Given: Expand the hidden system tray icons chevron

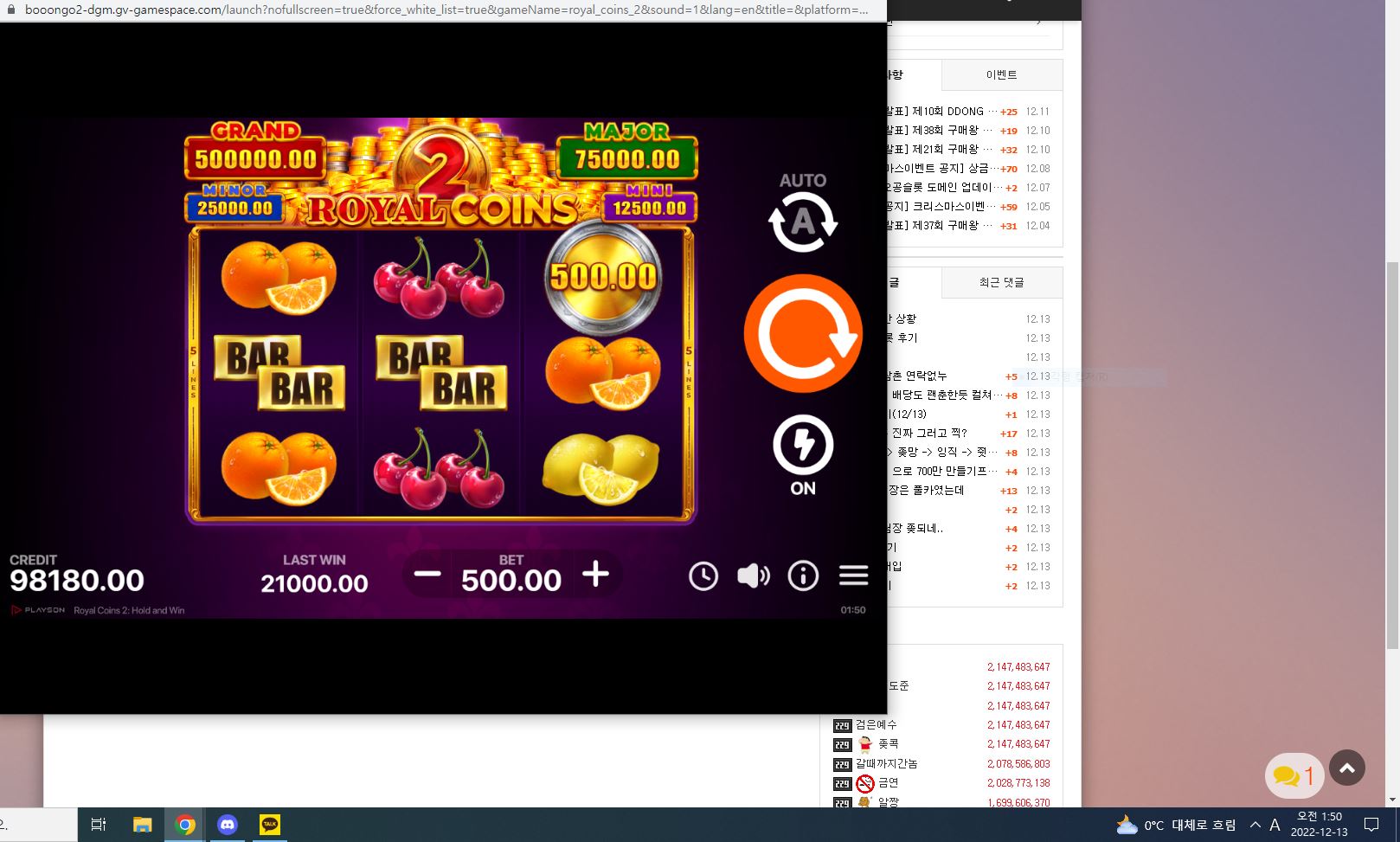Looking at the screenshot, I should (x=1256, y=825).
